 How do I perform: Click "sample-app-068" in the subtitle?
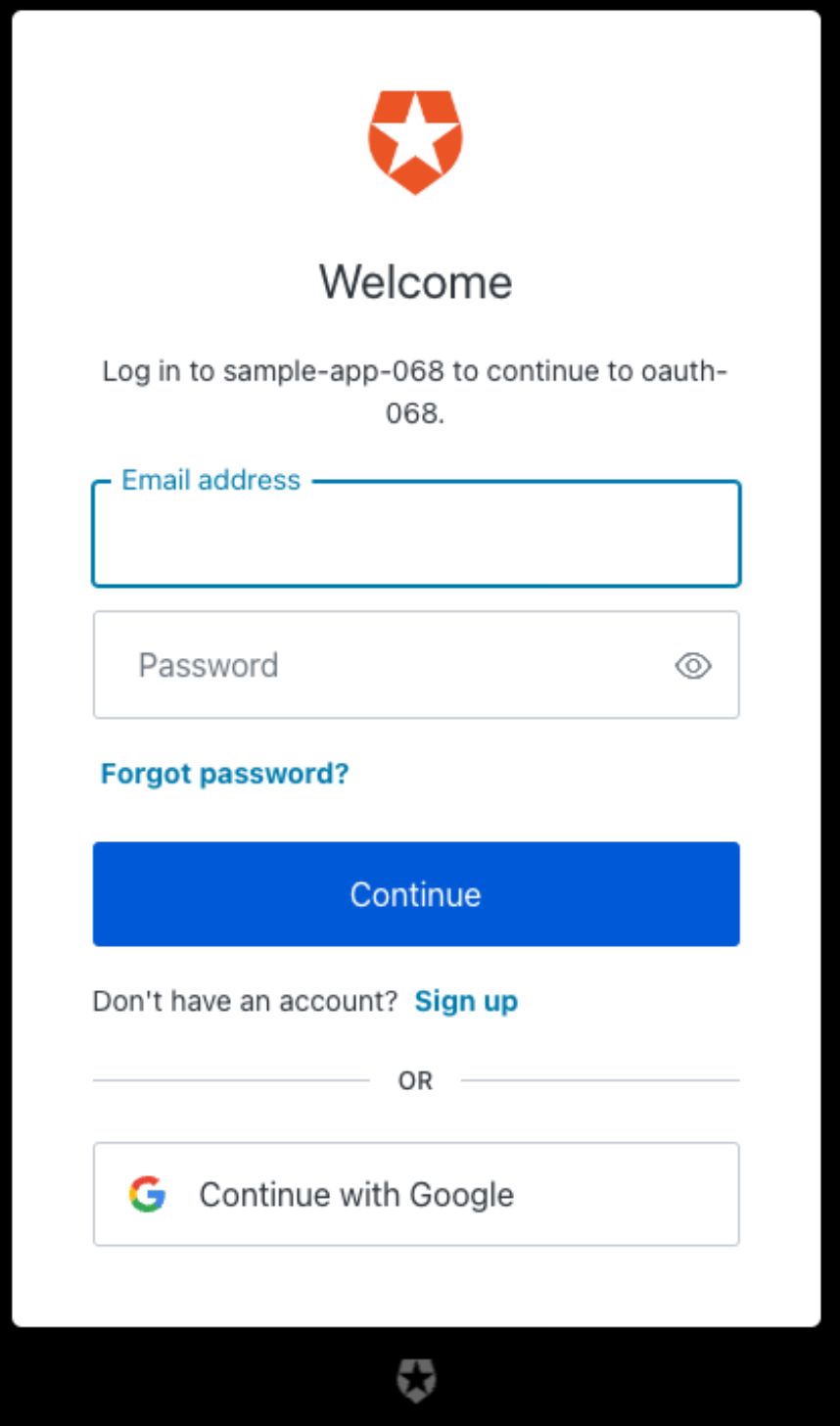pos(334,372)
